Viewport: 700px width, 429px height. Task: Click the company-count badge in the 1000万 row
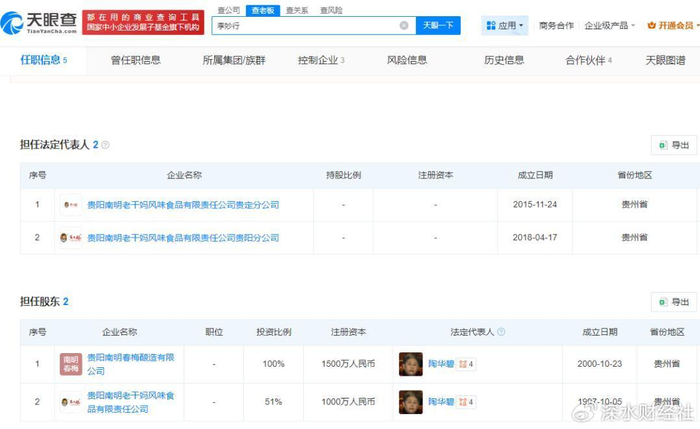(x=466, y=402)
